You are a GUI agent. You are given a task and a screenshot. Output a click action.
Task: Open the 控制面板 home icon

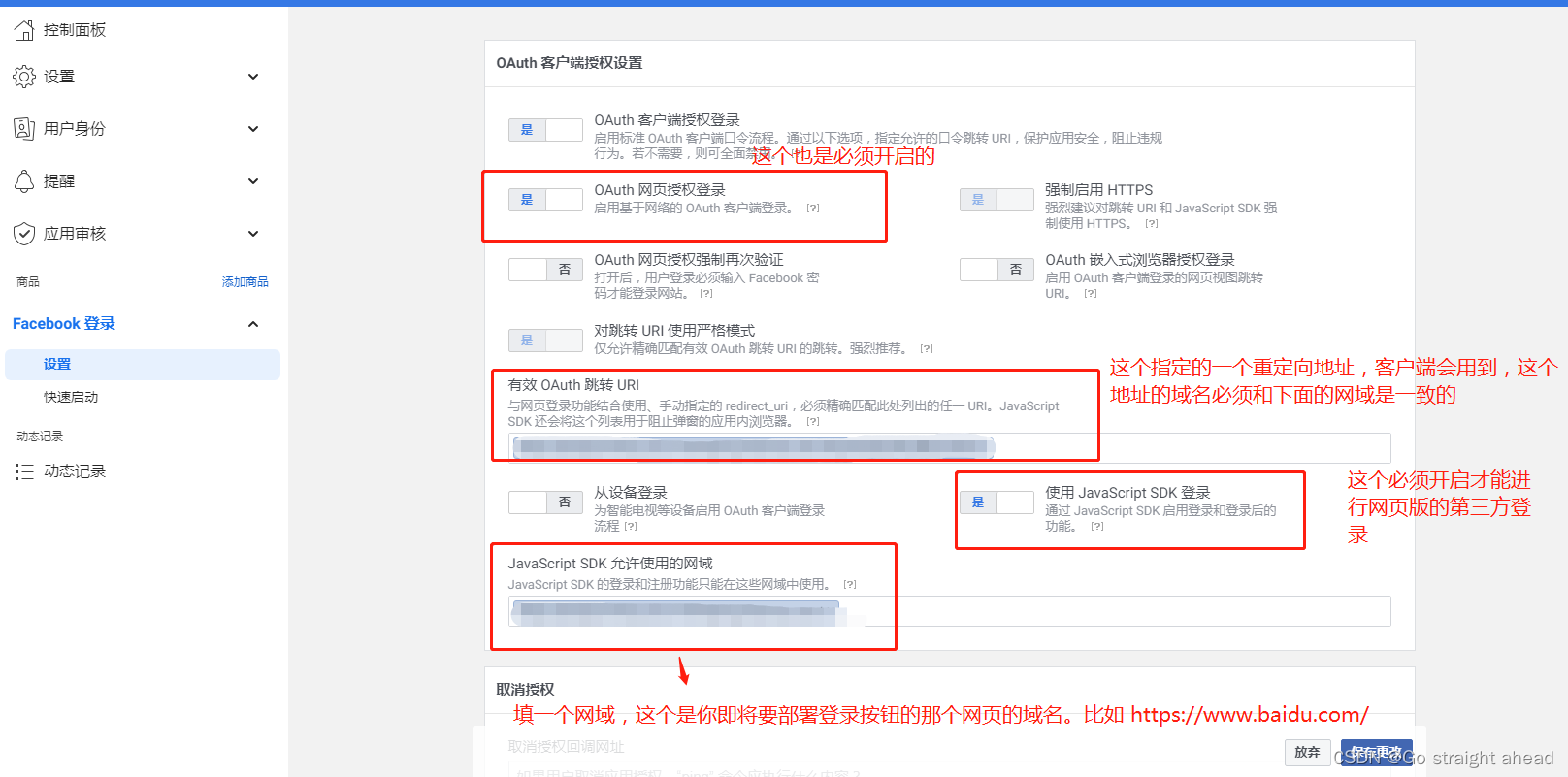[24, 30]
